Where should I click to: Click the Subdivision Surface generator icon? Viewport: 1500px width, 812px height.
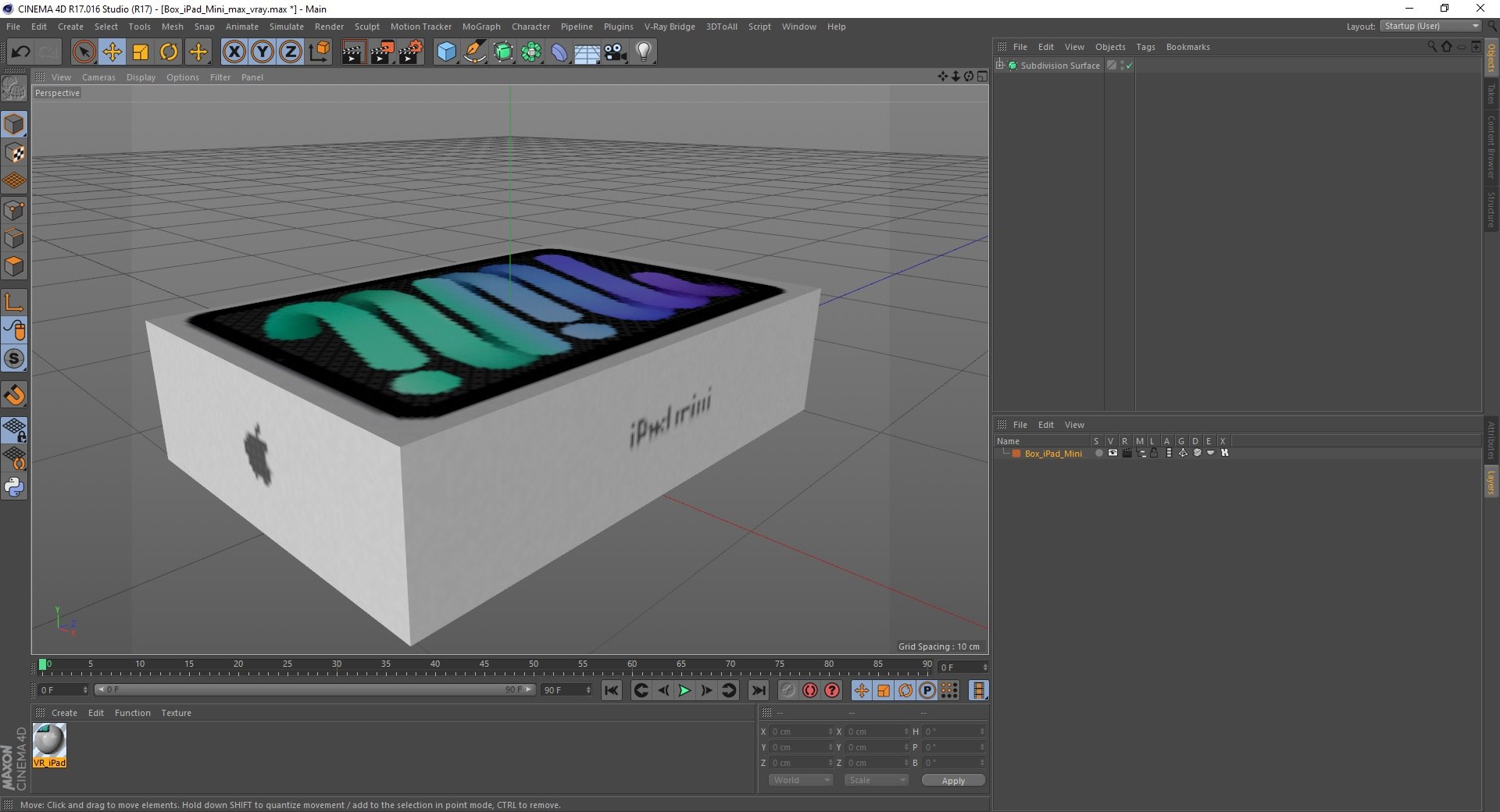pyautogui.click(x=503, y=52)
